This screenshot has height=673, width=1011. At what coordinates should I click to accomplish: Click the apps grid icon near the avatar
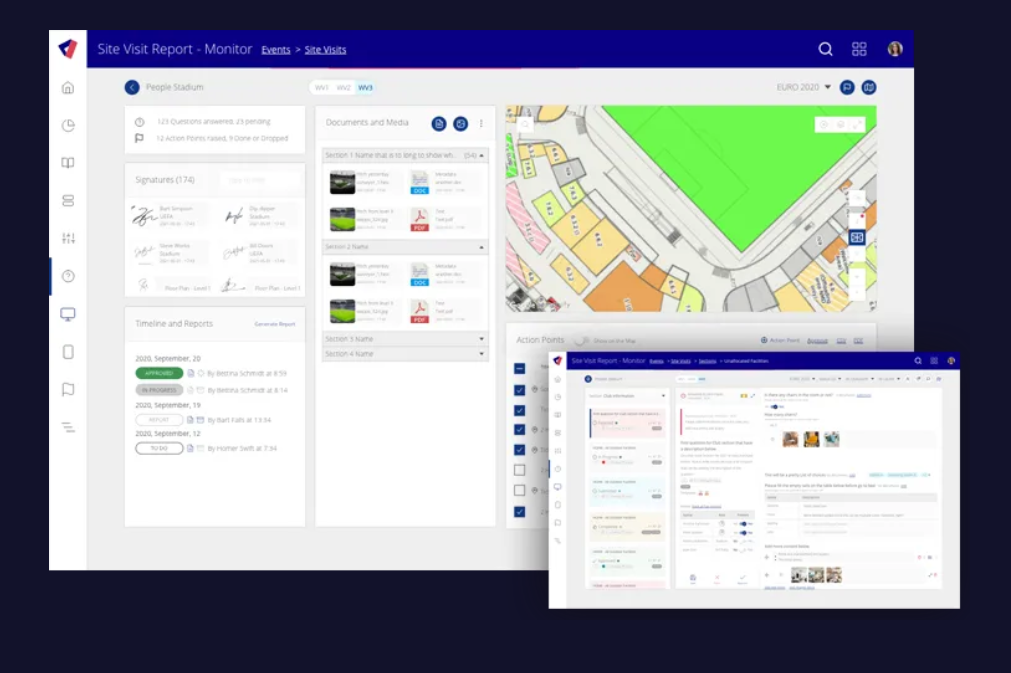[860, 48]
